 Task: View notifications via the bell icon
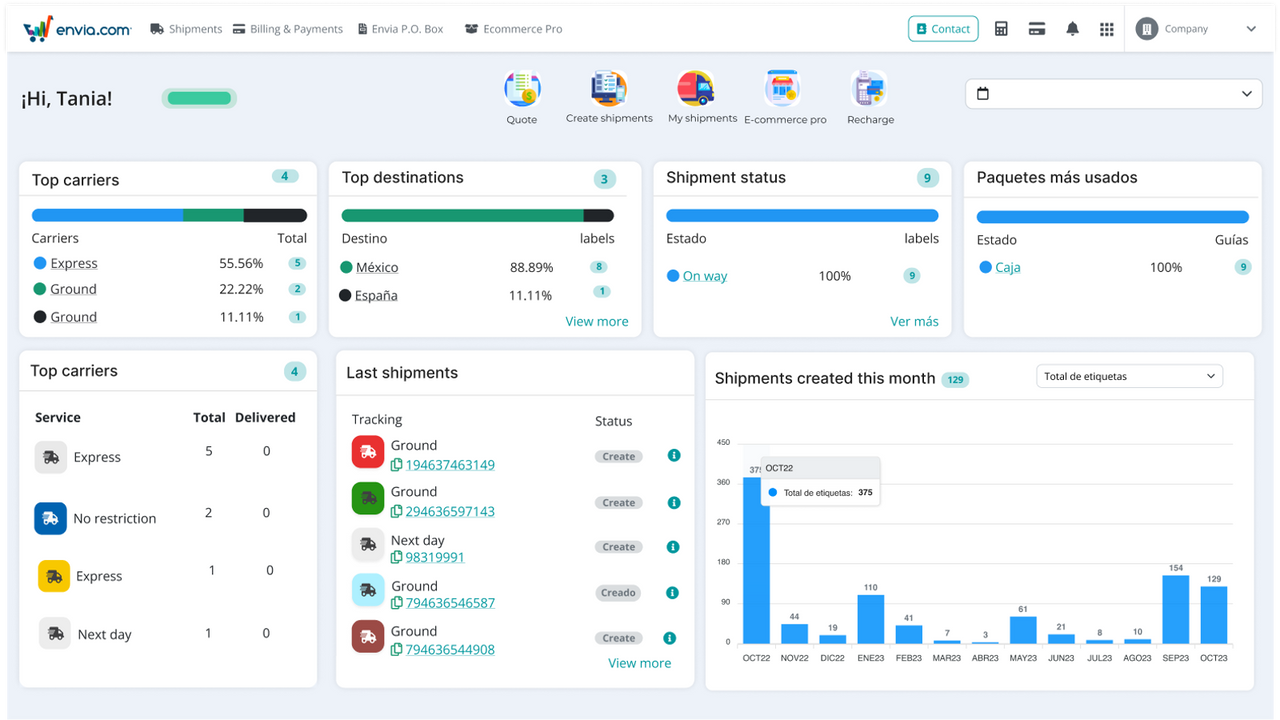1072,28
